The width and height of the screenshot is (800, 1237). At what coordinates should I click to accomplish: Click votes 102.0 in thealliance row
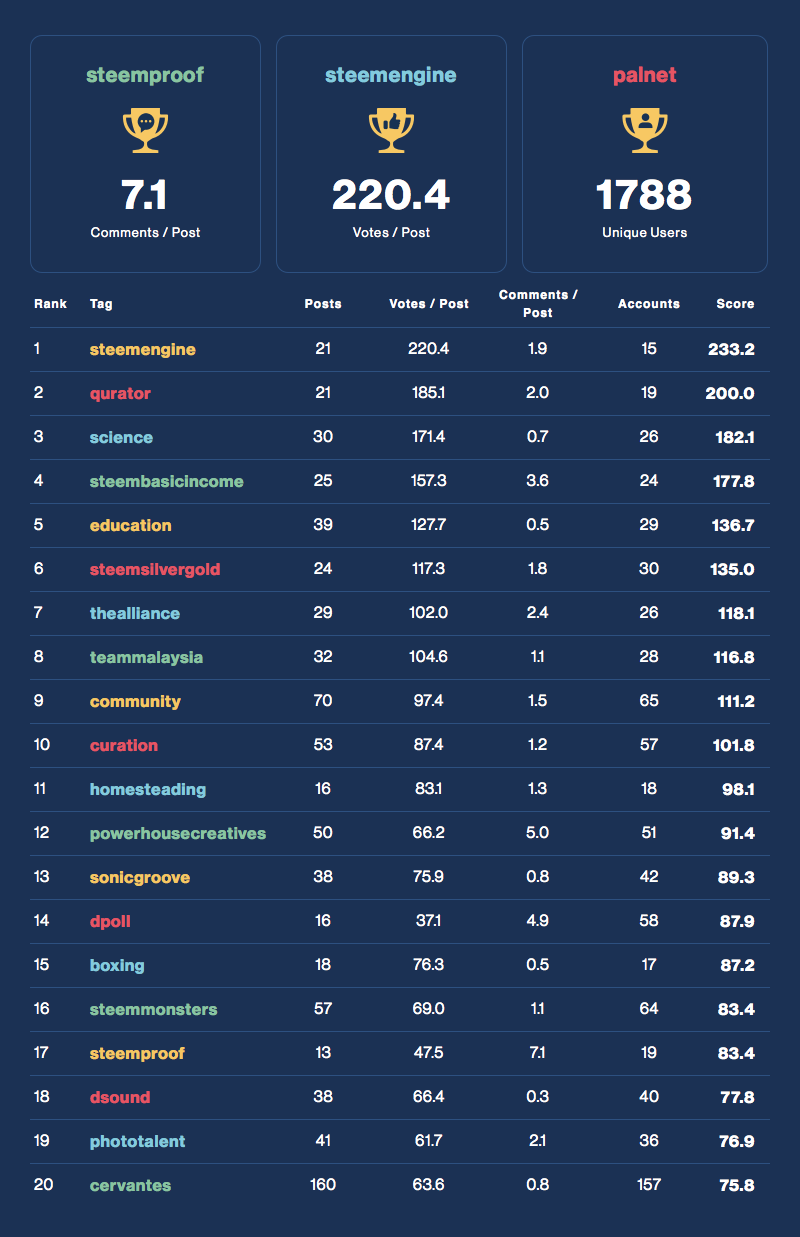(429, 613)
